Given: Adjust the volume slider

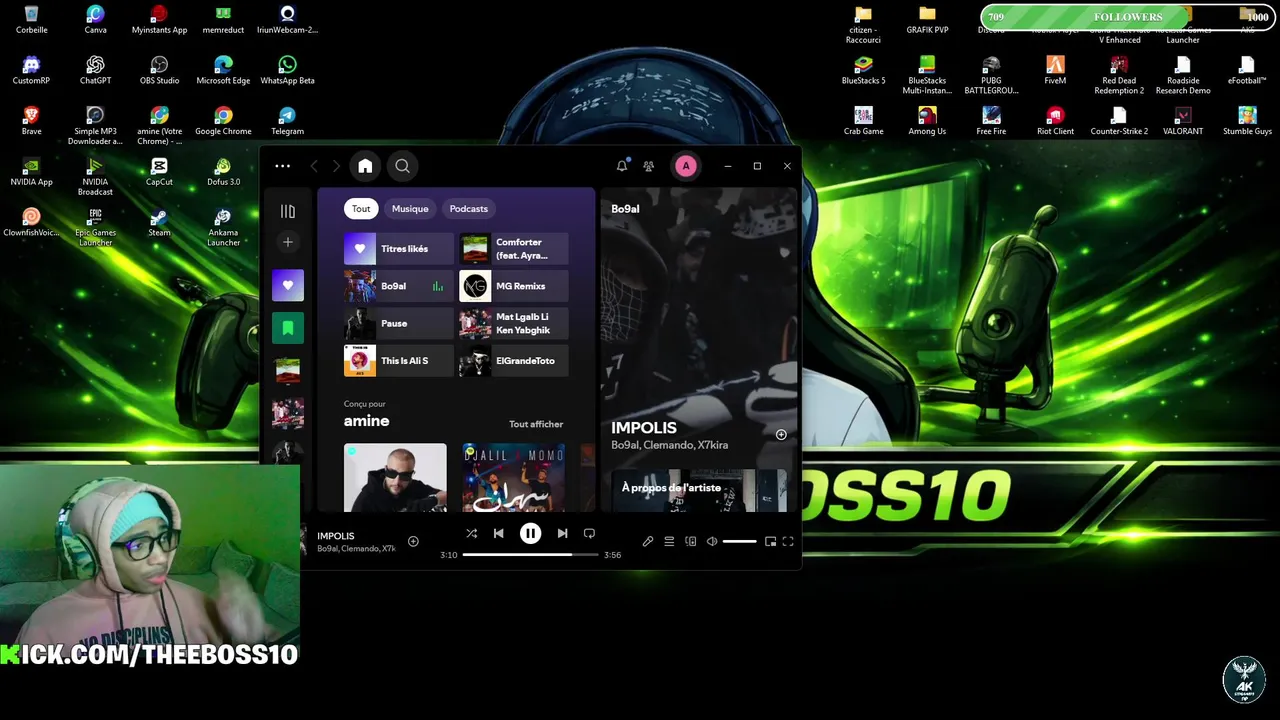Looking at the screenshot, I should point(740,542).
